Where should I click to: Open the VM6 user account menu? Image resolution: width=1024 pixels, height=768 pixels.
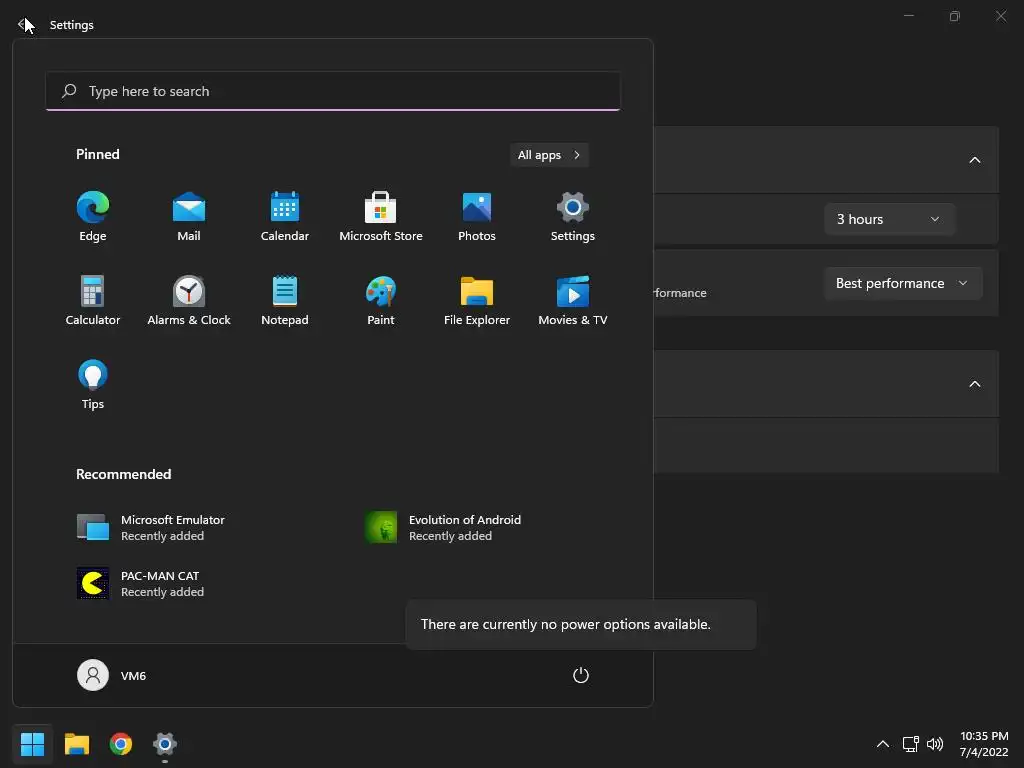coord(112,675)
